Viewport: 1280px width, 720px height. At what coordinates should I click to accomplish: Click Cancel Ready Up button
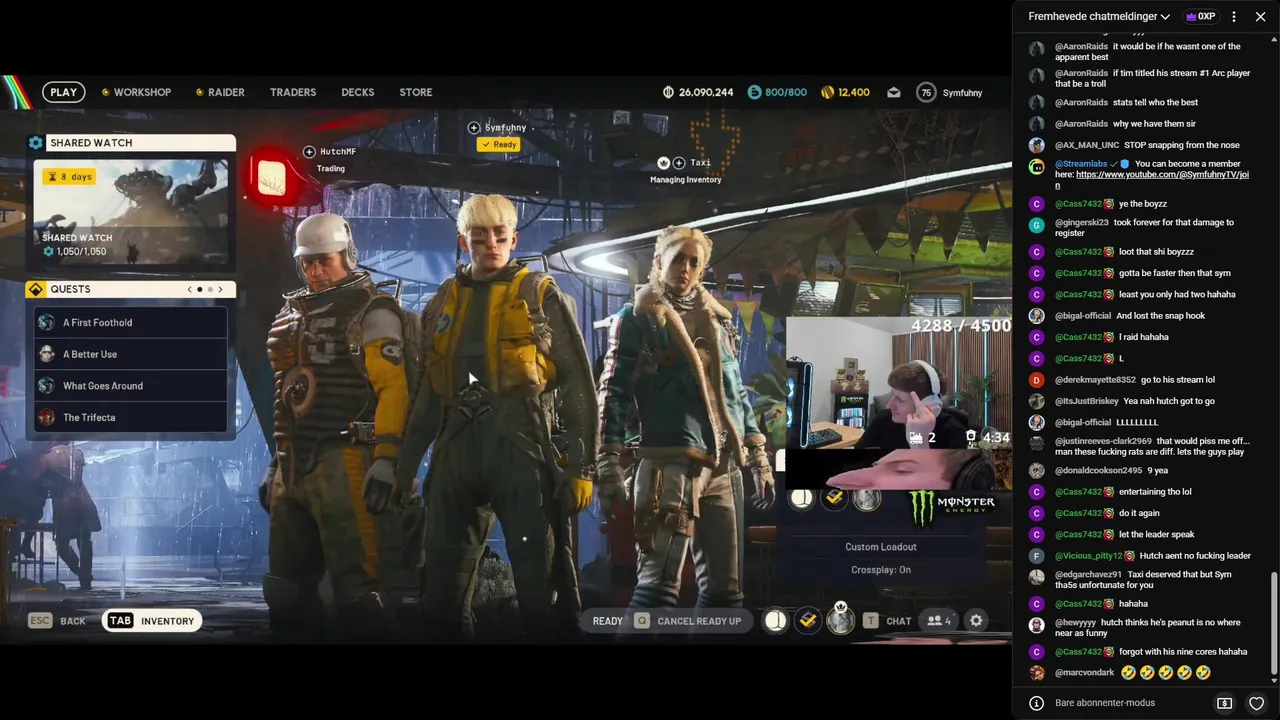pyautogui.click(x=689, y=621)
